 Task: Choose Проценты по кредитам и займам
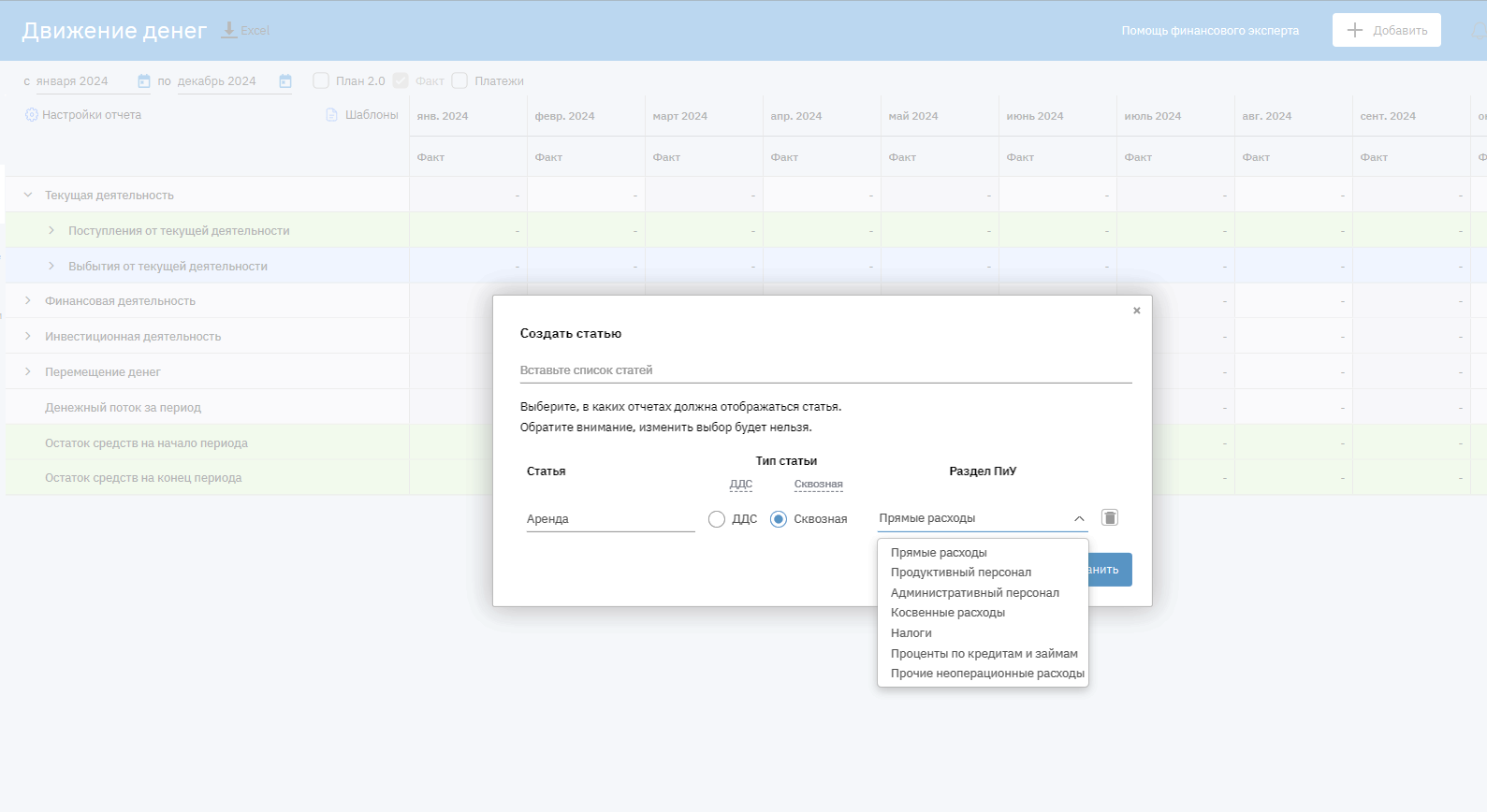(984, 654)
